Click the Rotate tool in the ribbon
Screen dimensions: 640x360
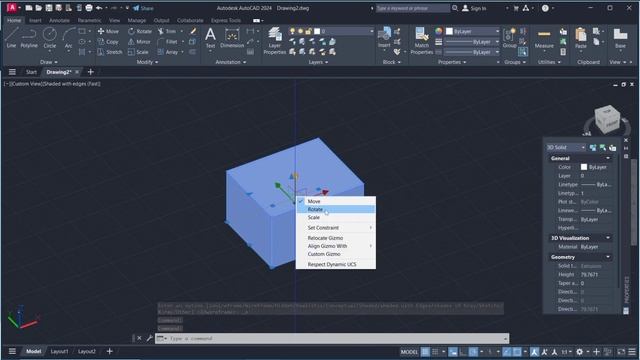click(x=140, y=31)
